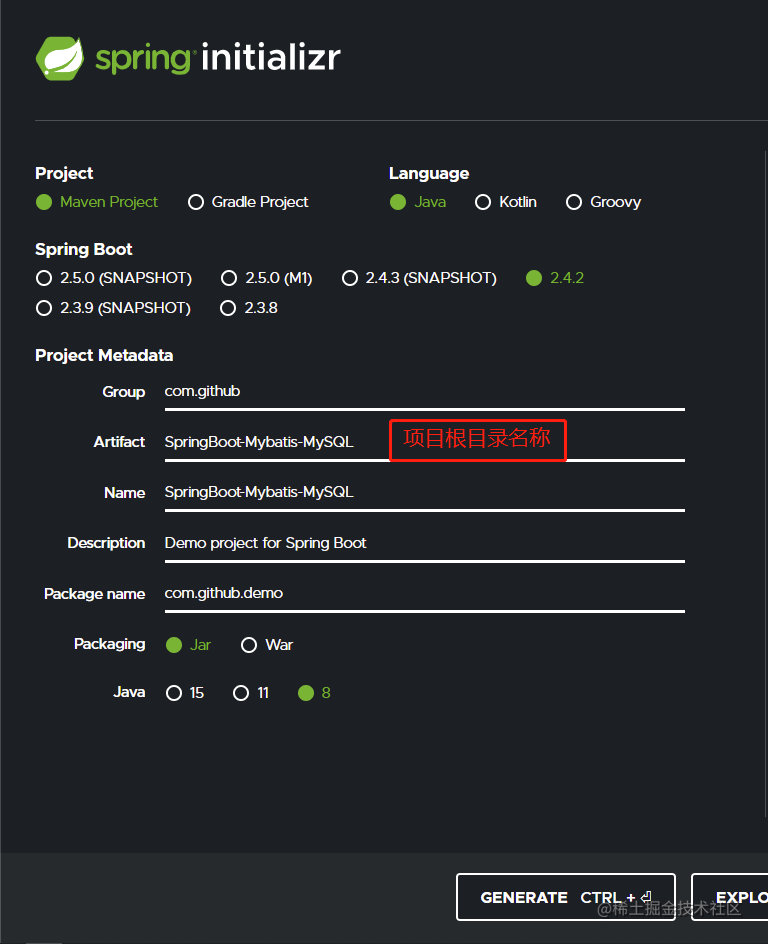Select Java version 11
The width and height of the screenshot is (768, 944).
tap(251, 694)
